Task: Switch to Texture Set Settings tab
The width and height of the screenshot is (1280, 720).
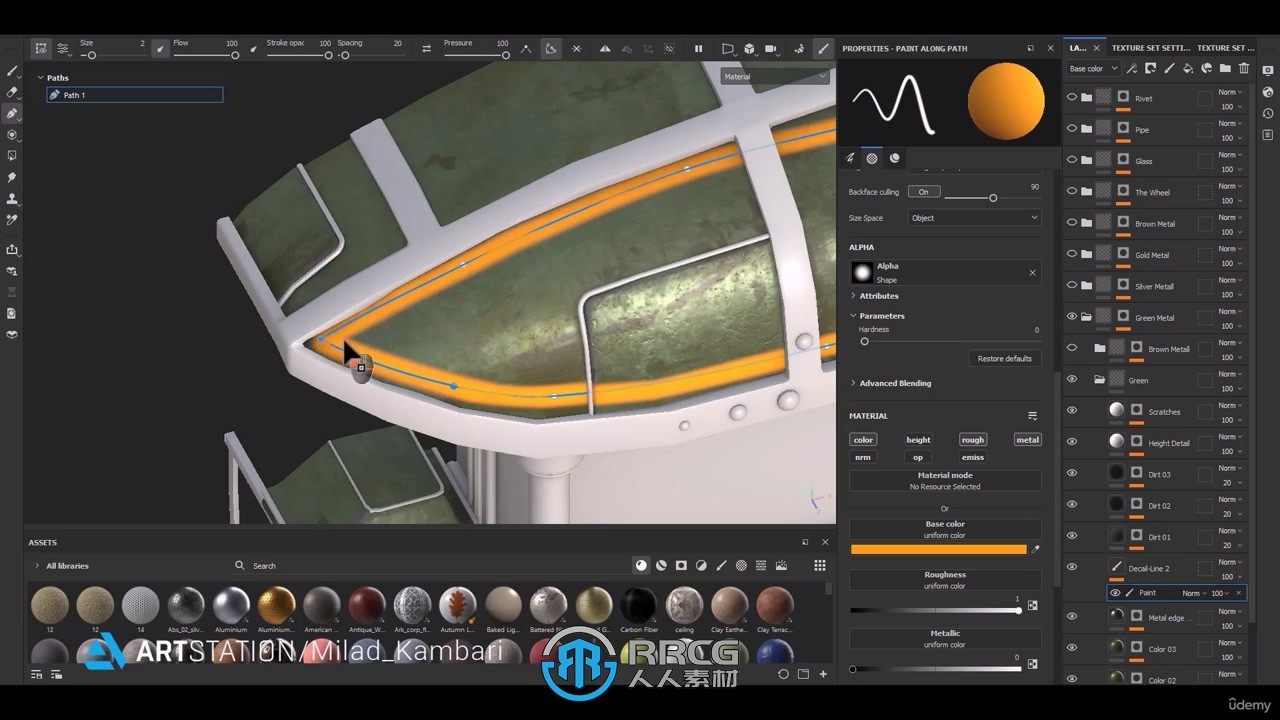Action: (x=1151, y=48)
